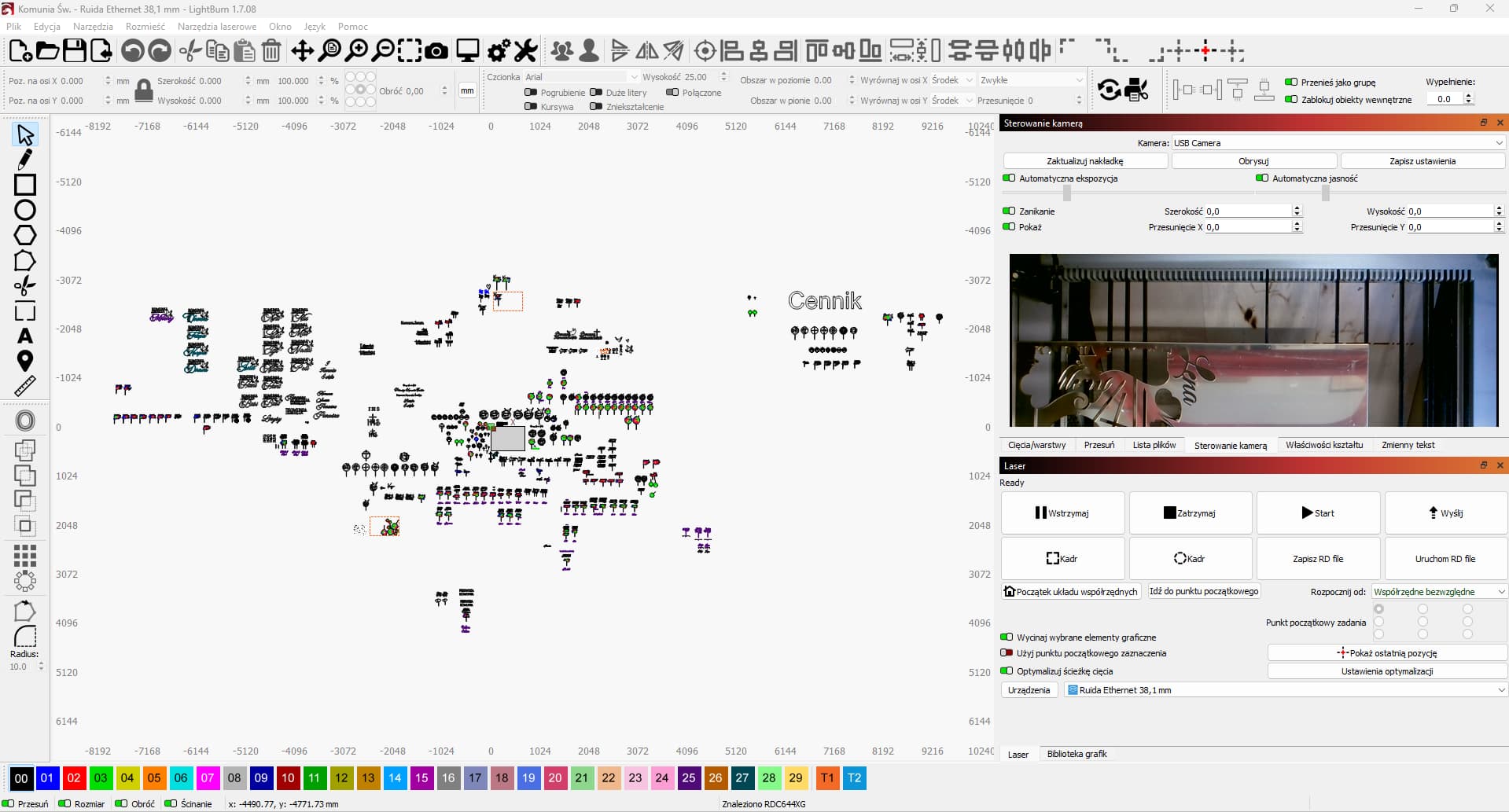Create a new file

click(x=20, y=51)
